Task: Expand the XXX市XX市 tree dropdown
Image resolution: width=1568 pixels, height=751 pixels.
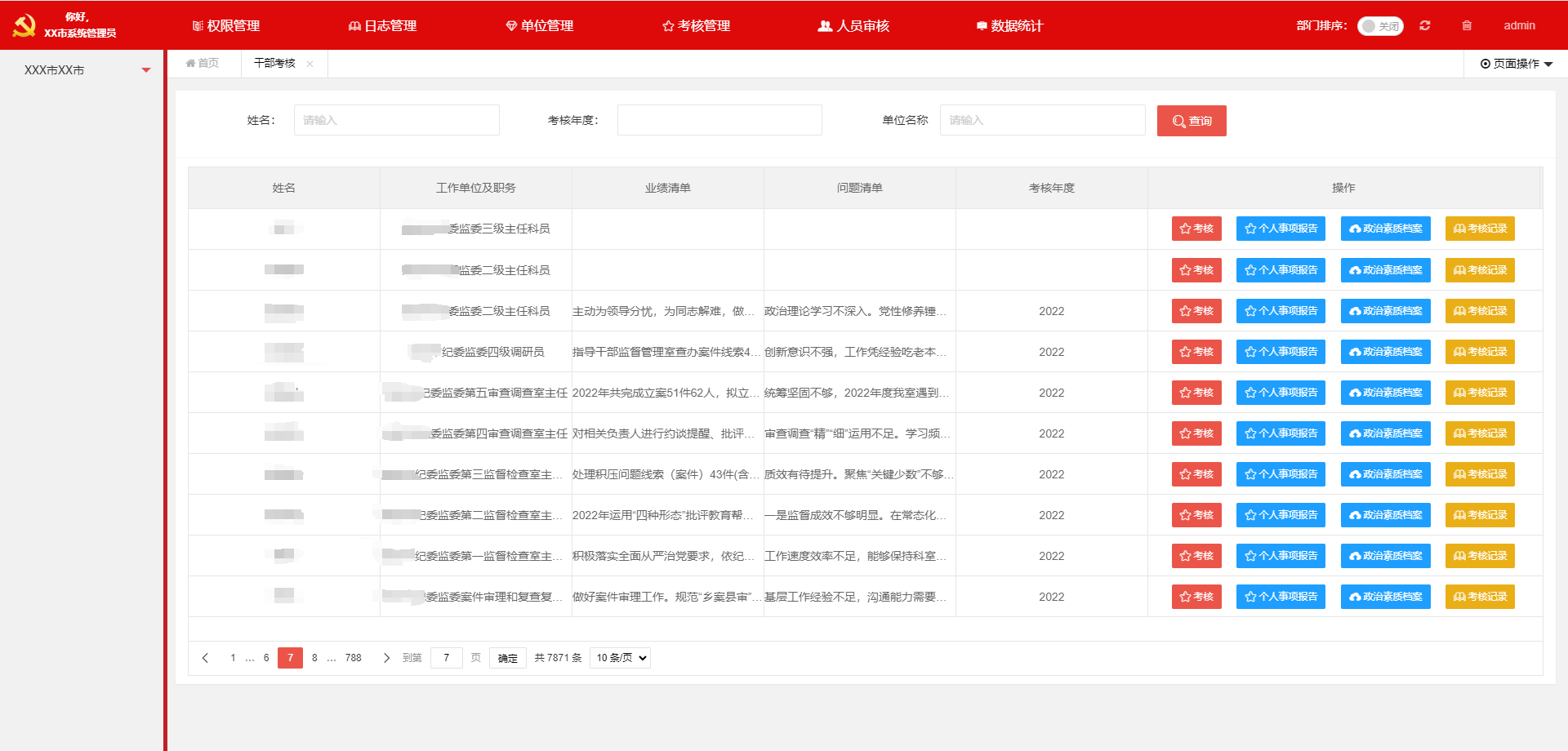Action: coord(146,70)
